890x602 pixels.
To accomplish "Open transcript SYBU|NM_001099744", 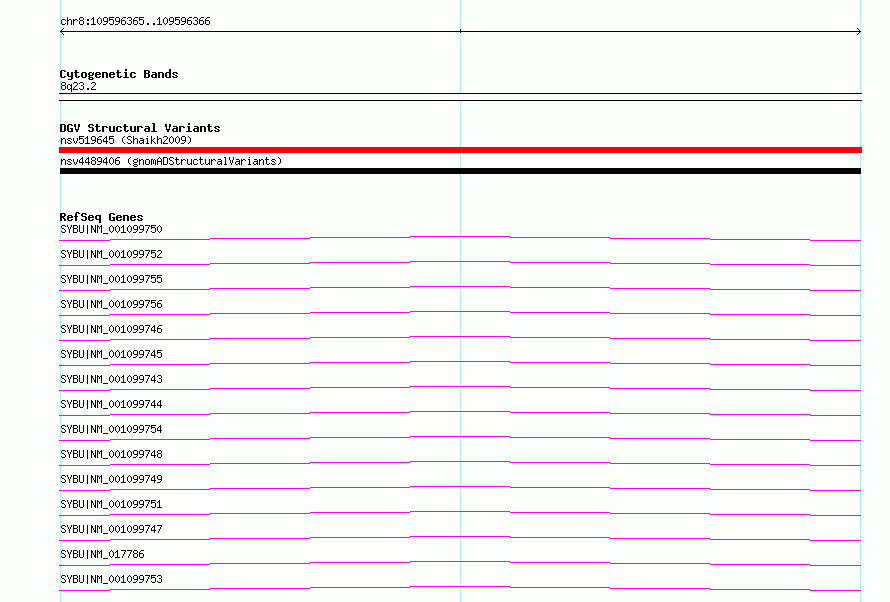I will click(x=111, y=404).
